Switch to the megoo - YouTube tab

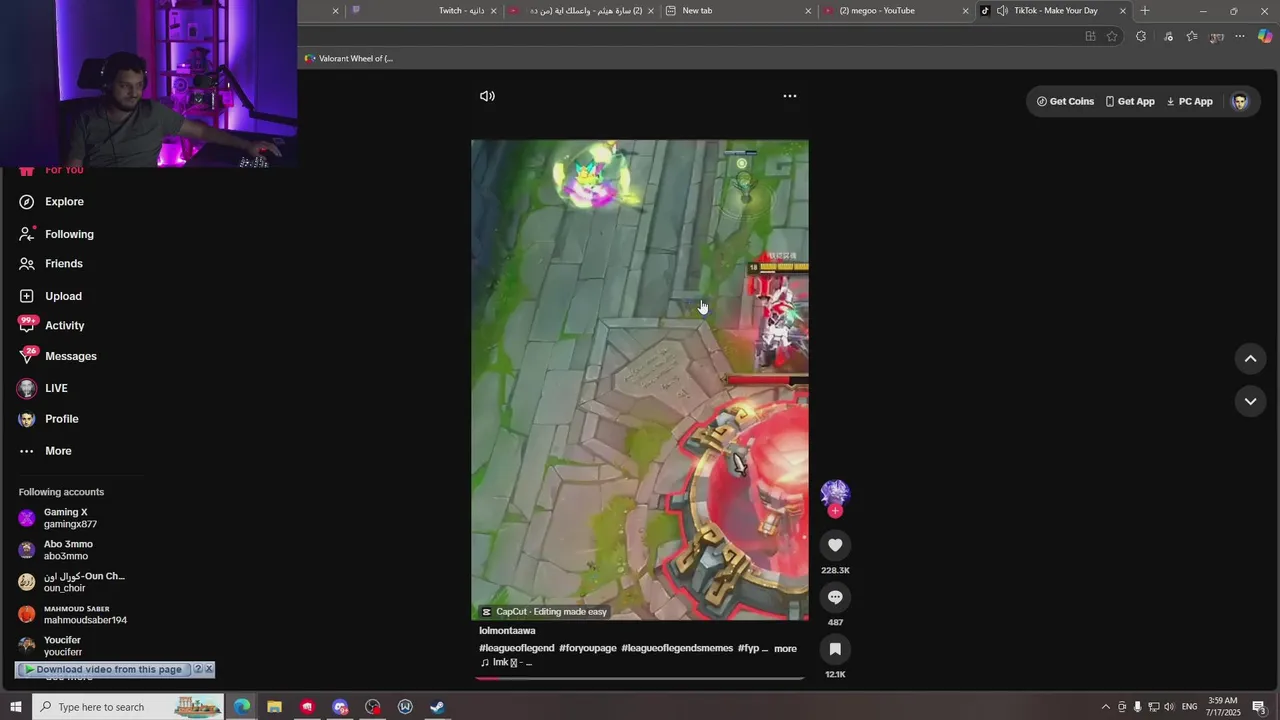pyautogui.click(x=895, y=11)
